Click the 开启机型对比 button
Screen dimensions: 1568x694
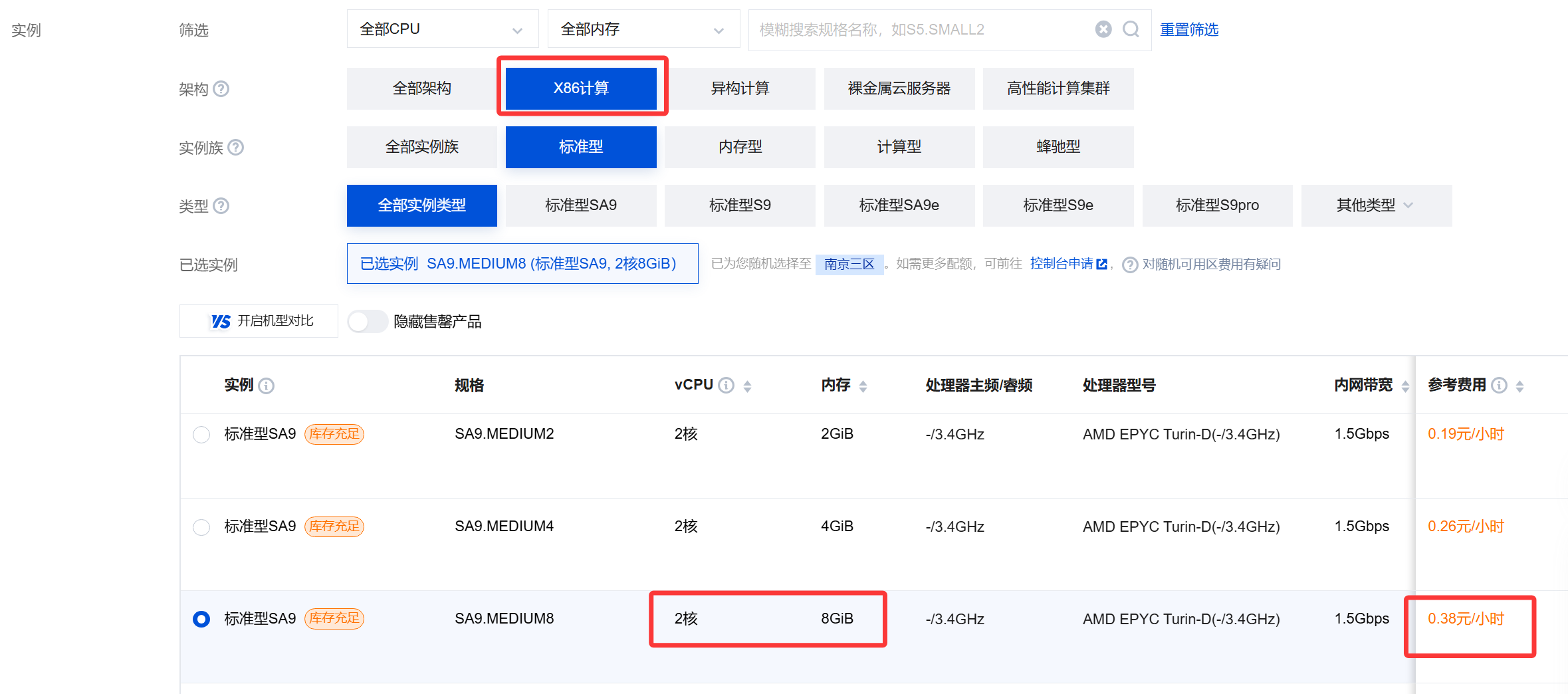[x=259, y=321]
